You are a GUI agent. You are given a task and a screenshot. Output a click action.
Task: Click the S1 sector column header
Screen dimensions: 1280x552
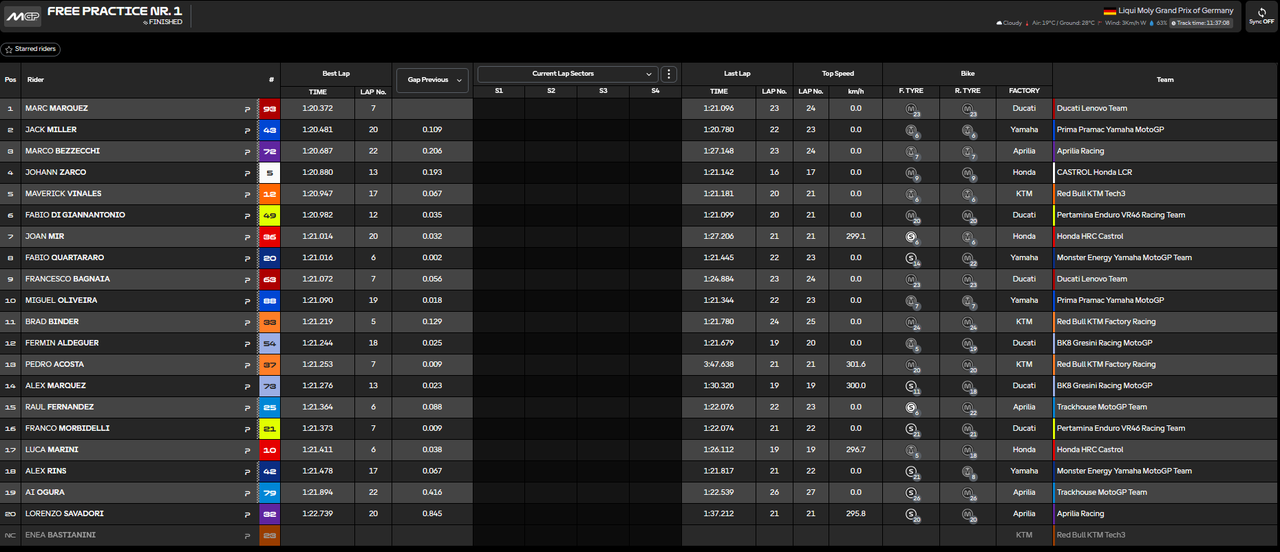coord(499,91)
